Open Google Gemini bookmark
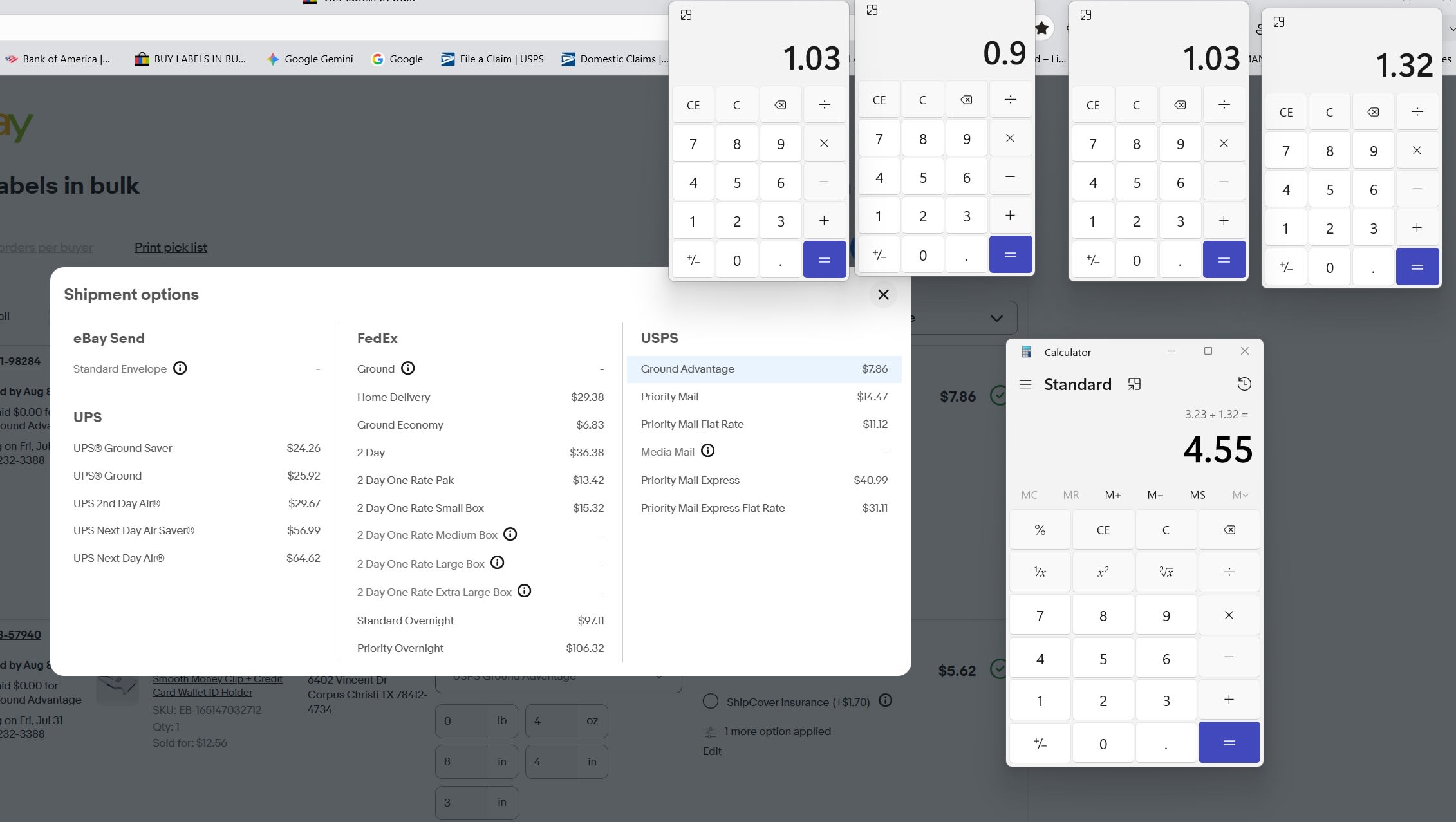Viewport: 1456px width, 822px height. coord(310,59)
